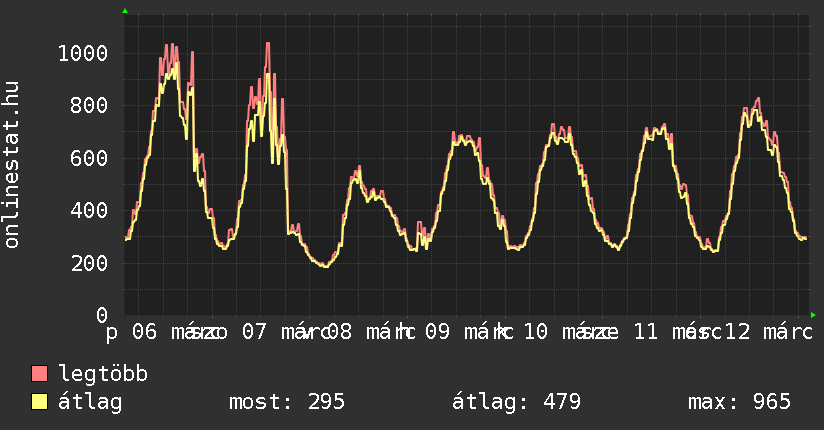
Task: Select the átlag legend label text
Action: pos(90,402)
